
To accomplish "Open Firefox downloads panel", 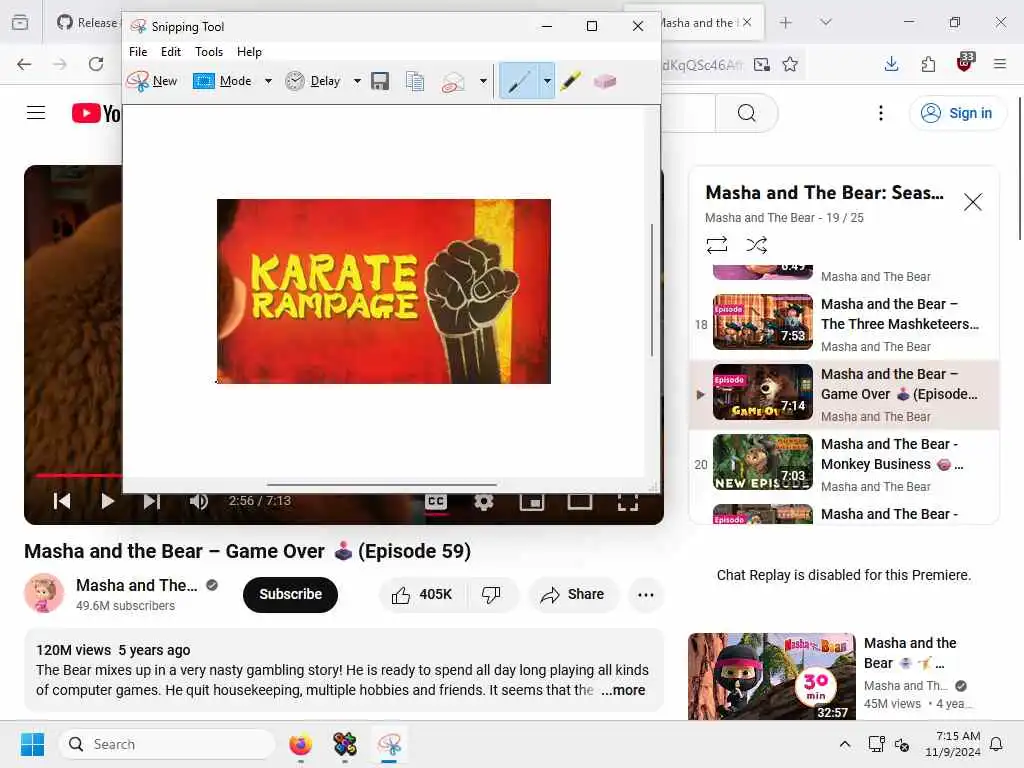I will (891, 64).
